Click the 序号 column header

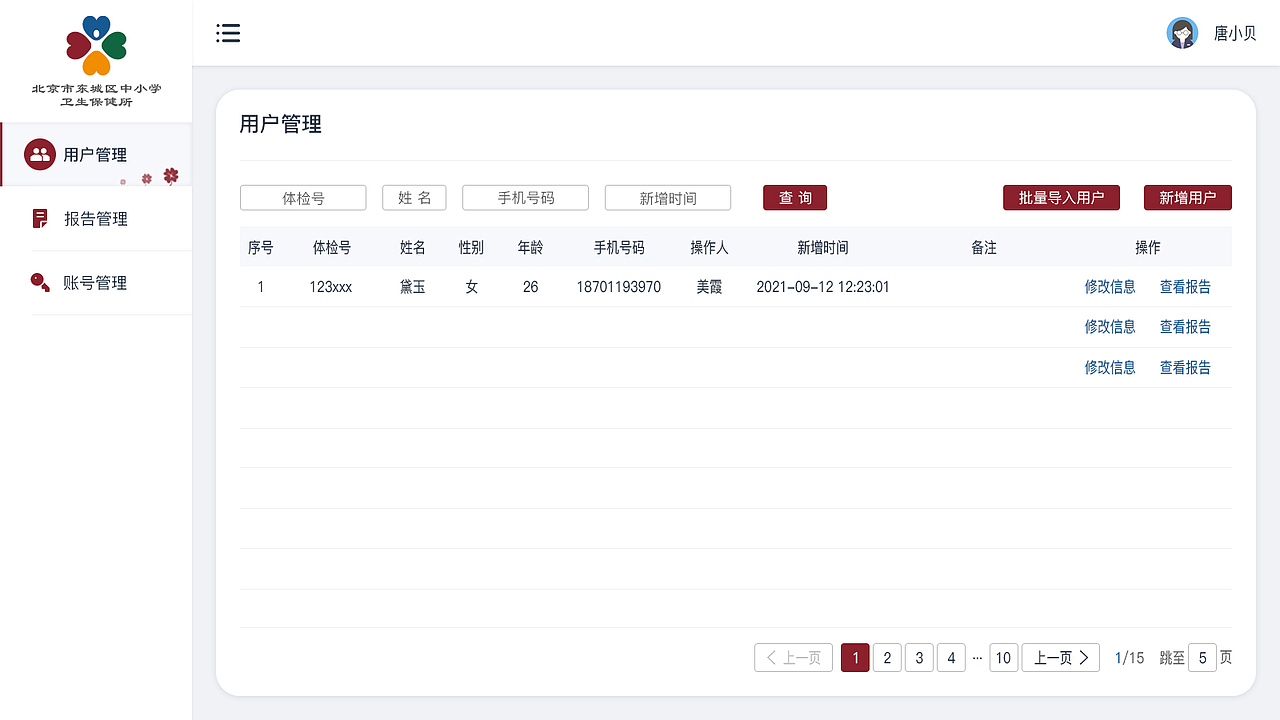coord(261,247)
